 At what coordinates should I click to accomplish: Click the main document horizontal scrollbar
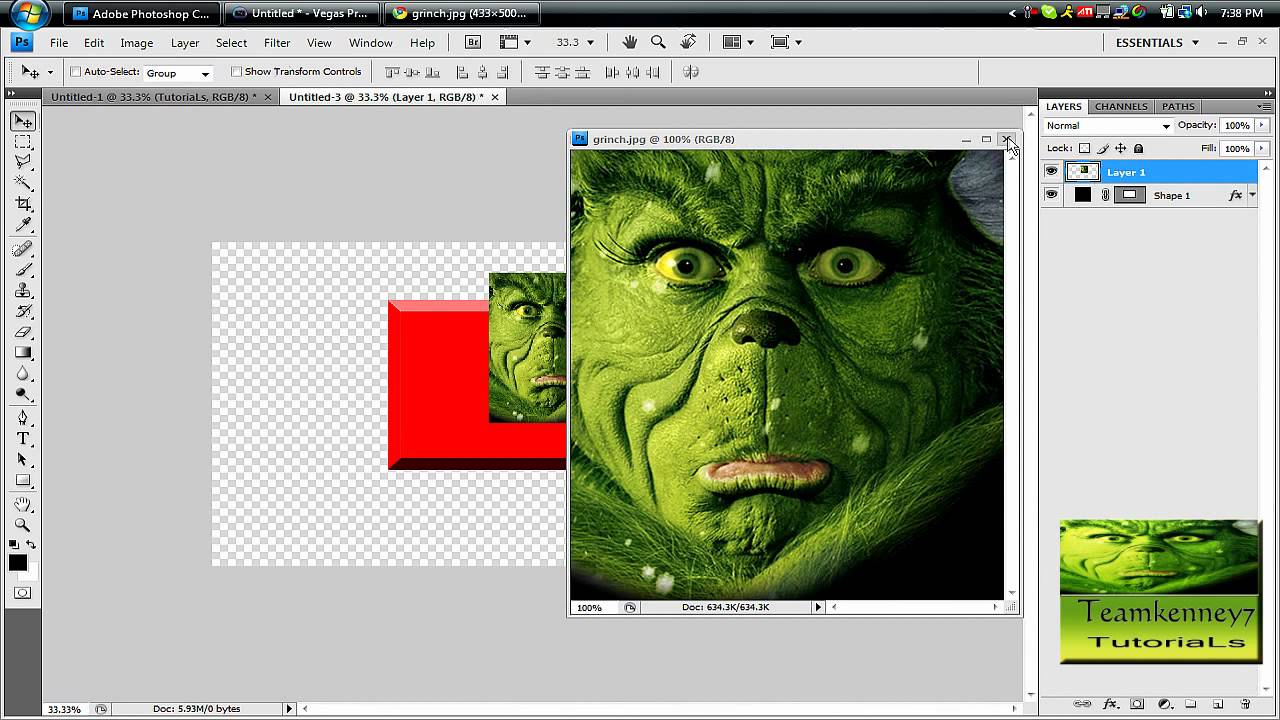tap(660, 709)
